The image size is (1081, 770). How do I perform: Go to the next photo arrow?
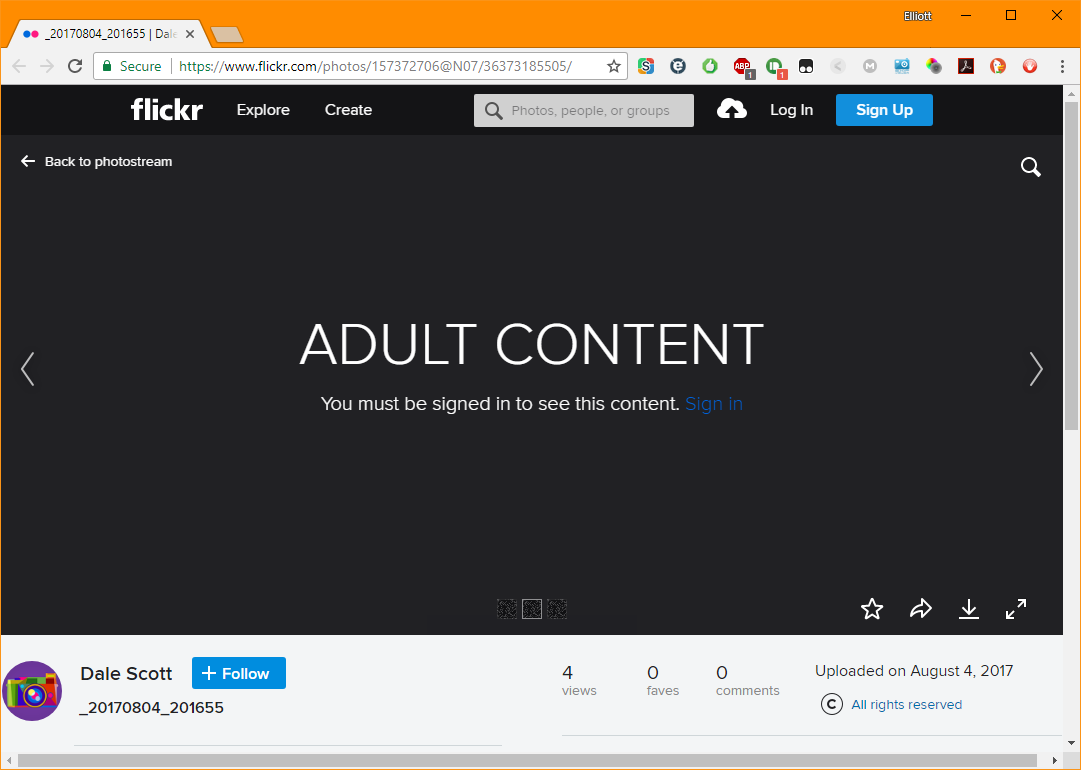tap(1036, 369)
